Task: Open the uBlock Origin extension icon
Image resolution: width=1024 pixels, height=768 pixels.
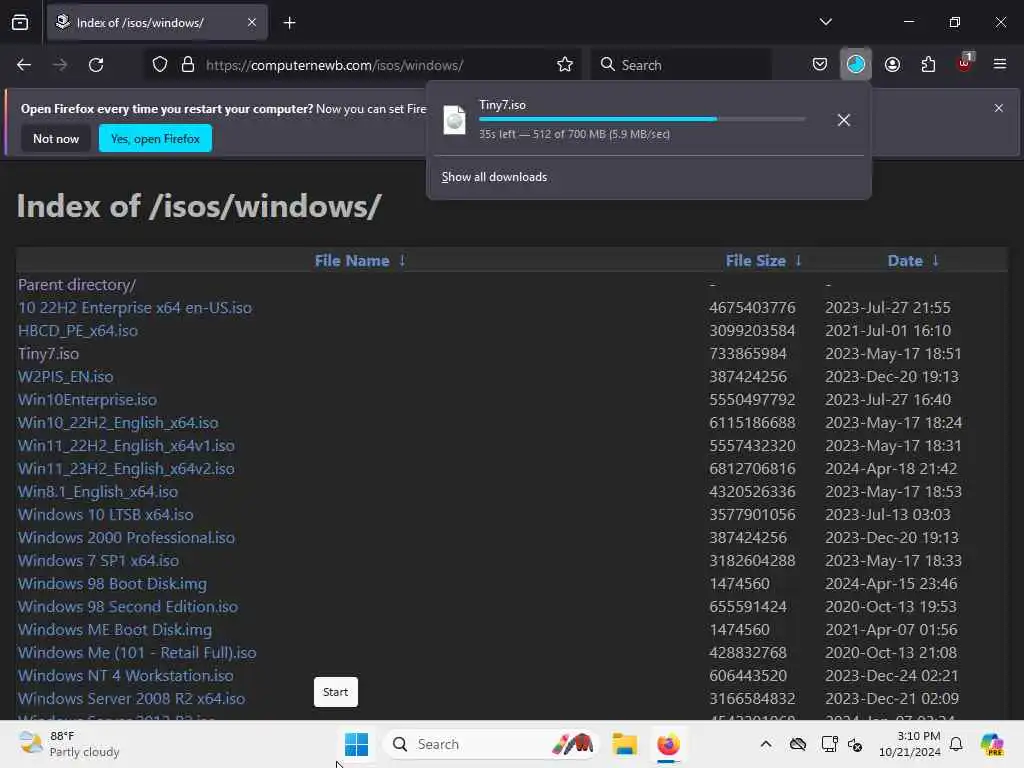Action: pos(965,63)
